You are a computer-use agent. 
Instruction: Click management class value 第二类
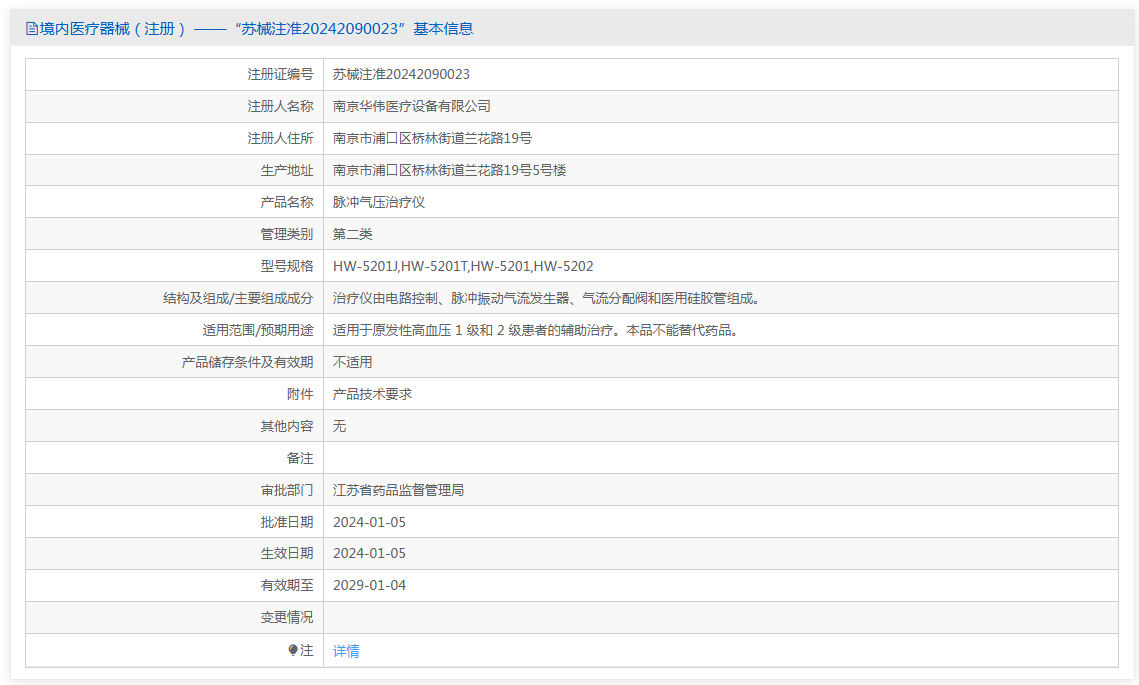(x=352, y=234)
